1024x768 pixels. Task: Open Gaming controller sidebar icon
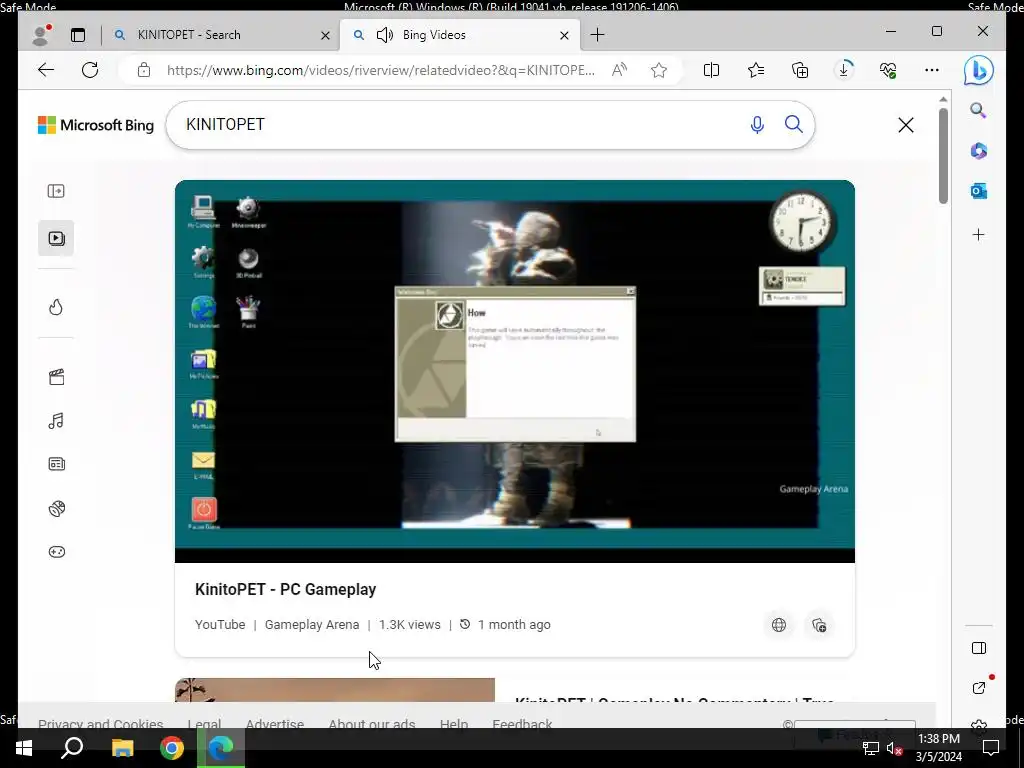(x=56, y=552)
